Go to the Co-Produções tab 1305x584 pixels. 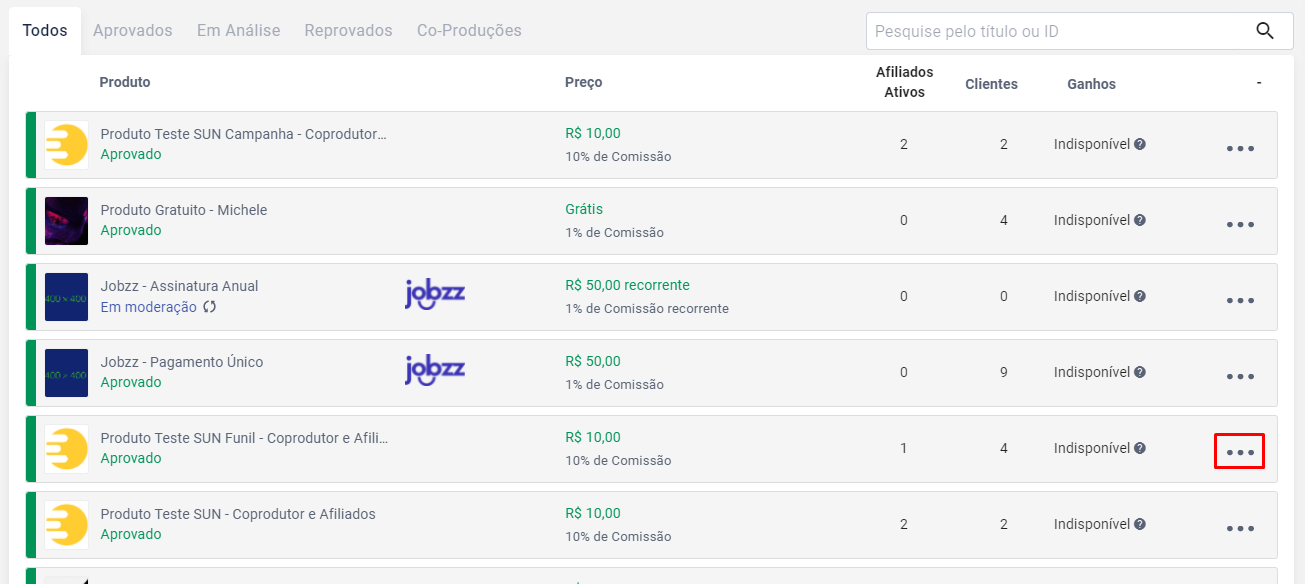click(469, 31)
